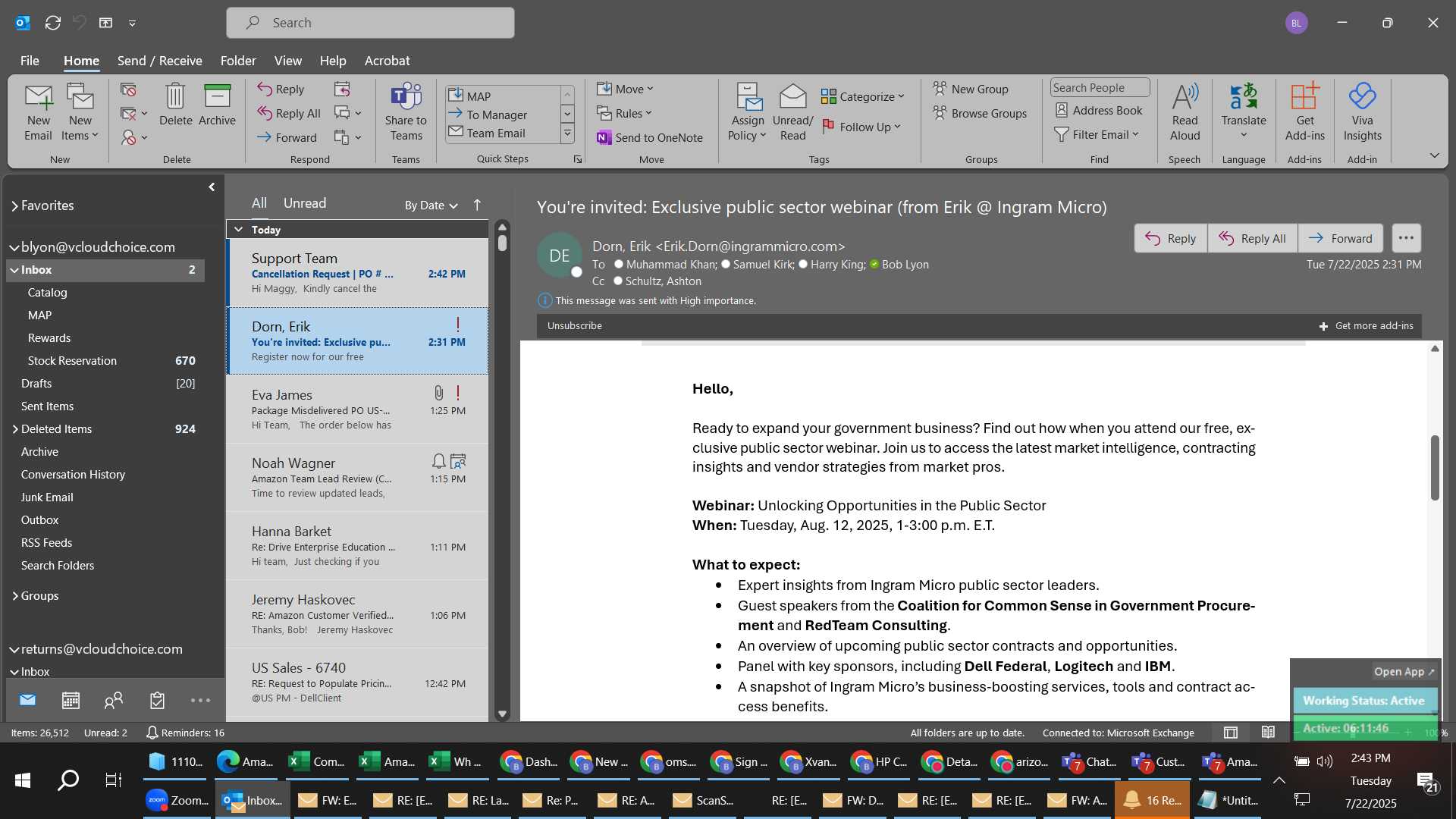Ignore conversation icon in Delete group
The width and height of the screenshot is (1456, 819).
pos(128,89)
